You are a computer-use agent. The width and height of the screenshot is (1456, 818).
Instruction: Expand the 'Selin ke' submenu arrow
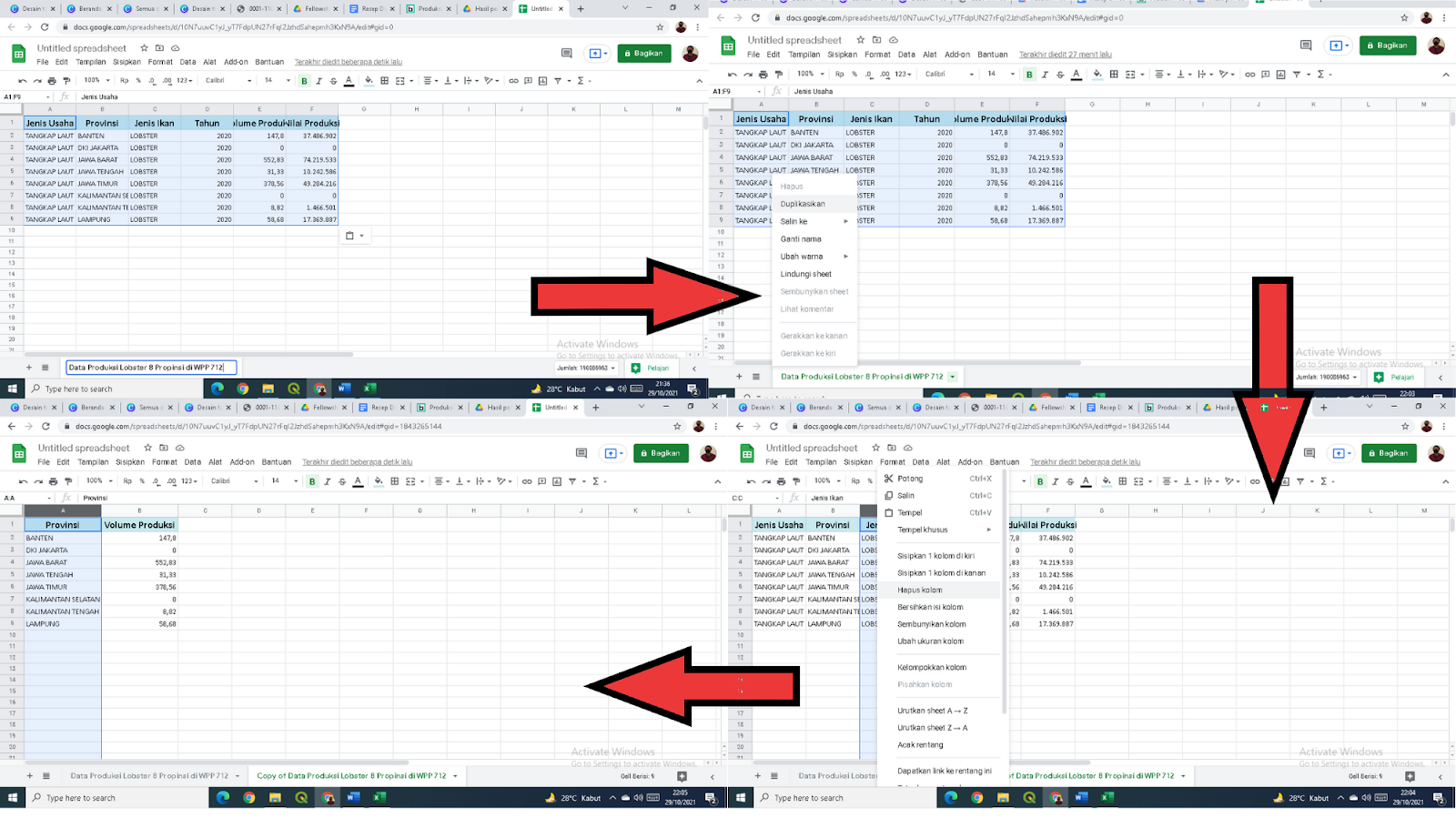pyautogui.click(x=845, y=221)
